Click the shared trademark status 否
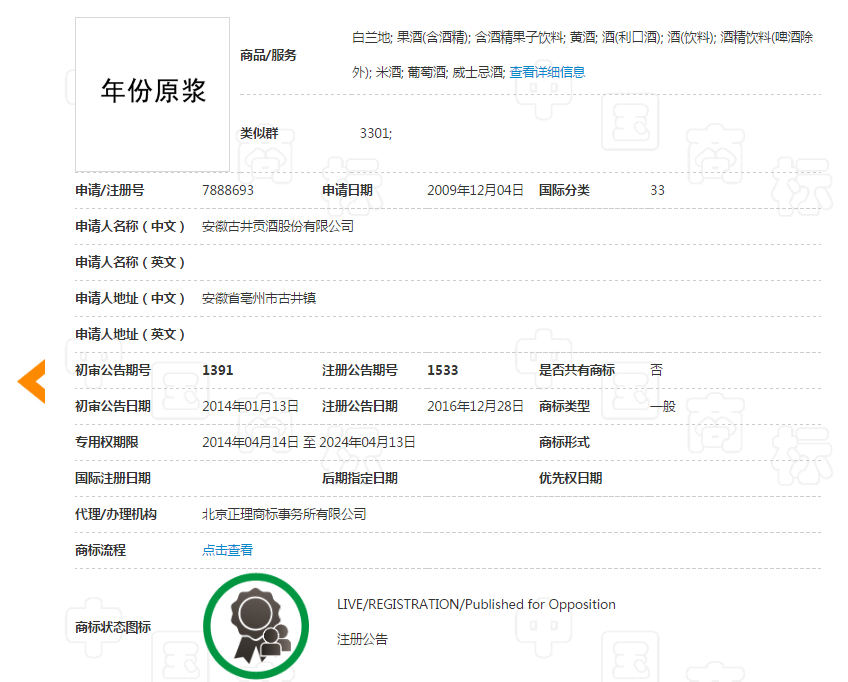 point(656,369)
